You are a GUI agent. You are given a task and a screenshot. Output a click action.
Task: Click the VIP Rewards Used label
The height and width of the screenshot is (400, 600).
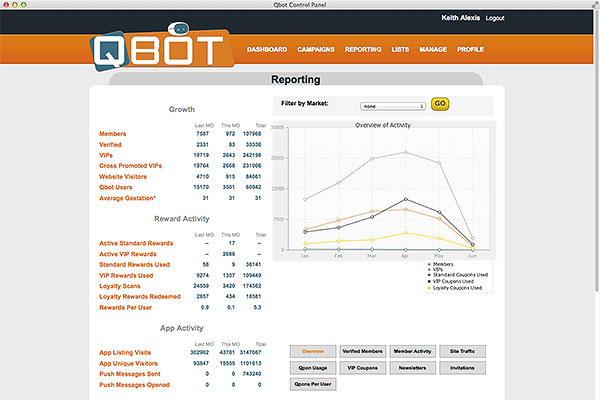[126, 275]
